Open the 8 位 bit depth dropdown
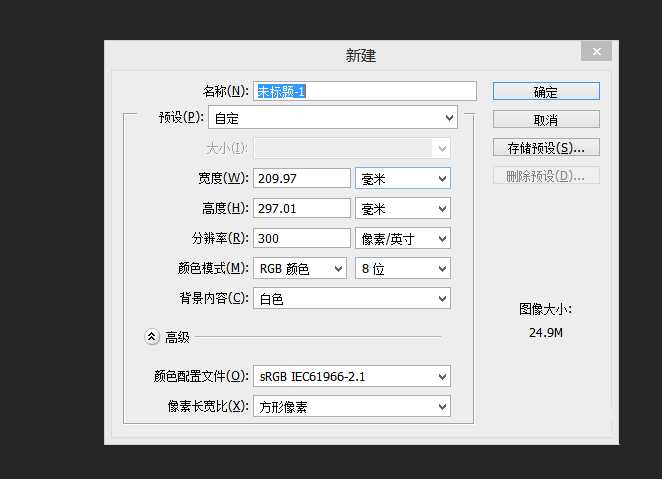This screenshot has height=479, width=662. click(403, 268)
